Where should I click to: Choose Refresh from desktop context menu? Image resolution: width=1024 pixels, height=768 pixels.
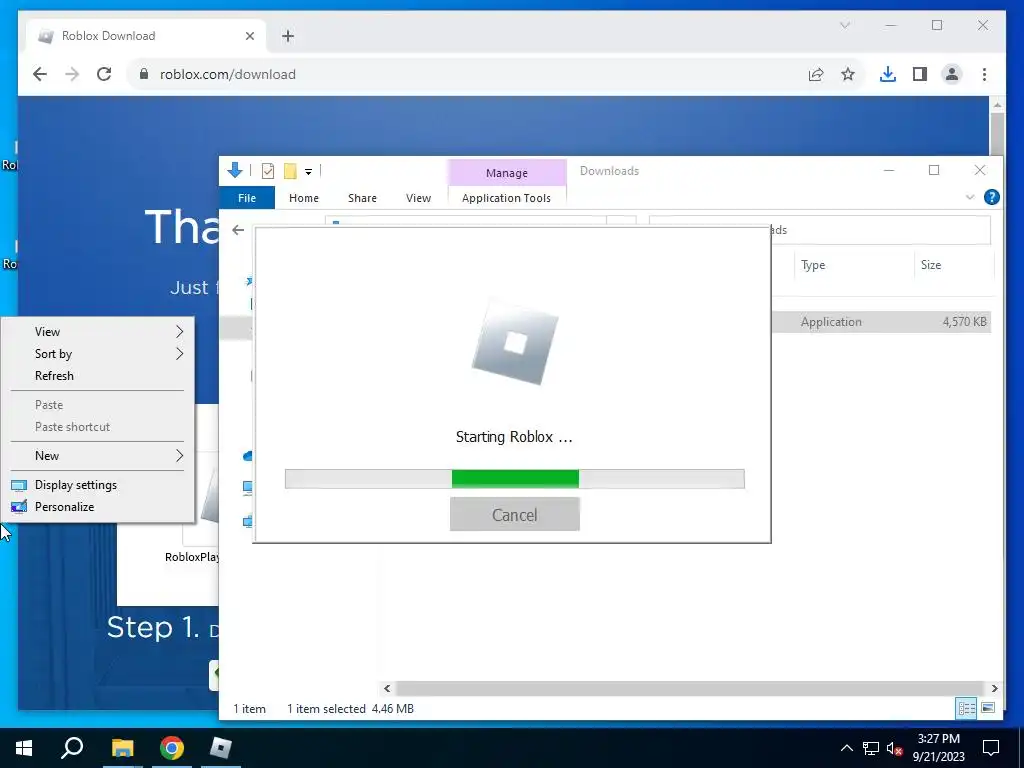click(x=97, y=376)
